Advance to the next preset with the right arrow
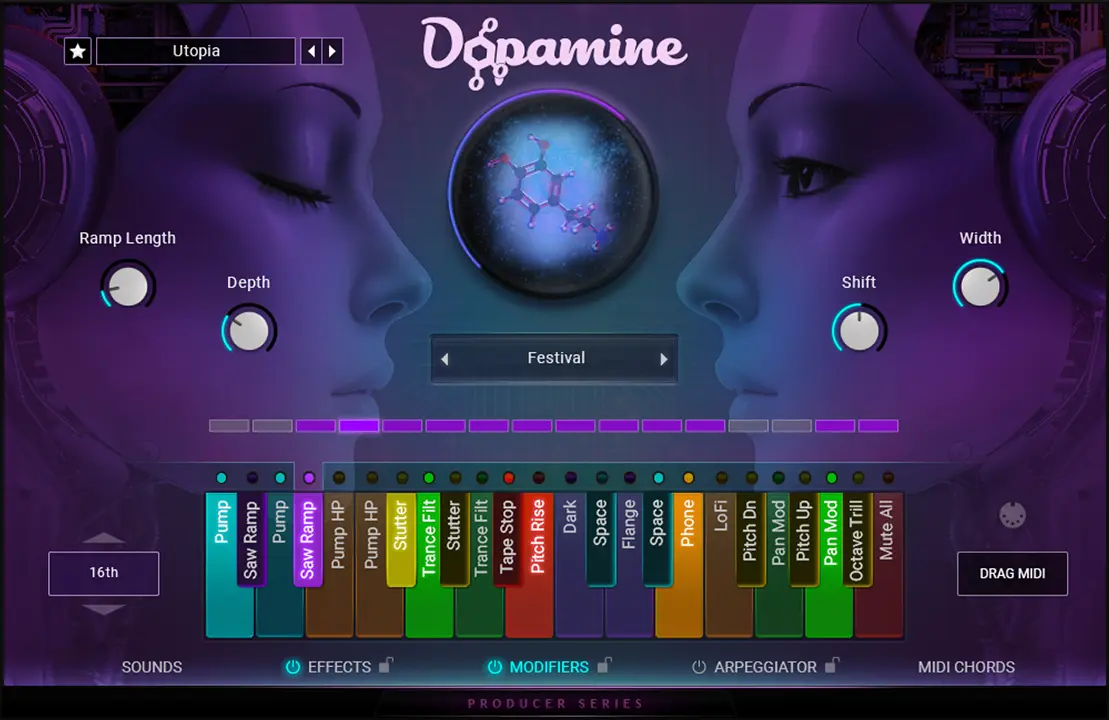1109x720 pixels. (331, 51)
